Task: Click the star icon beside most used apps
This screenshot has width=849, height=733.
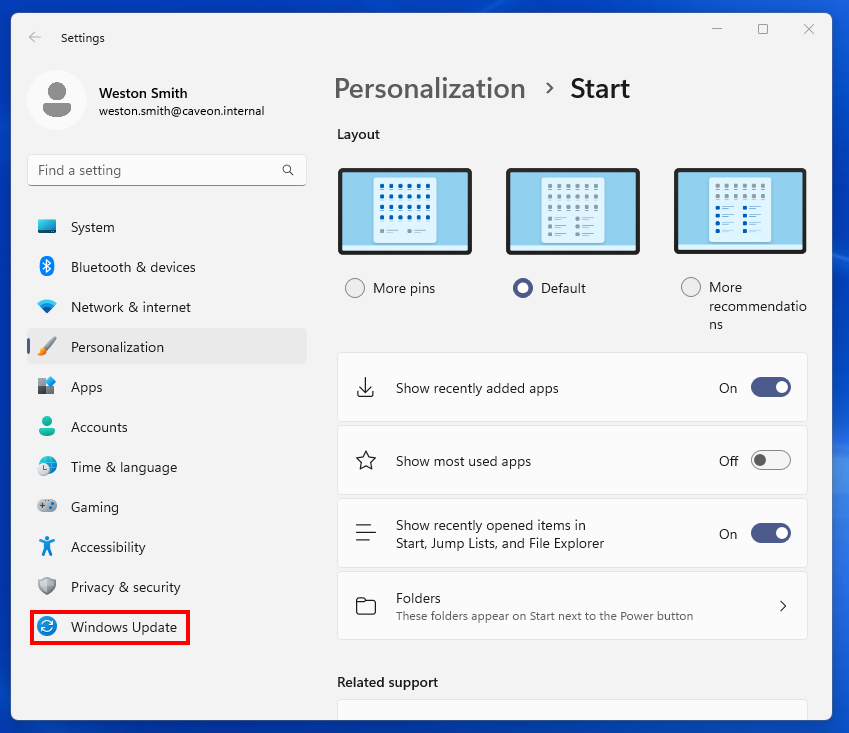Action: (366, 461)
